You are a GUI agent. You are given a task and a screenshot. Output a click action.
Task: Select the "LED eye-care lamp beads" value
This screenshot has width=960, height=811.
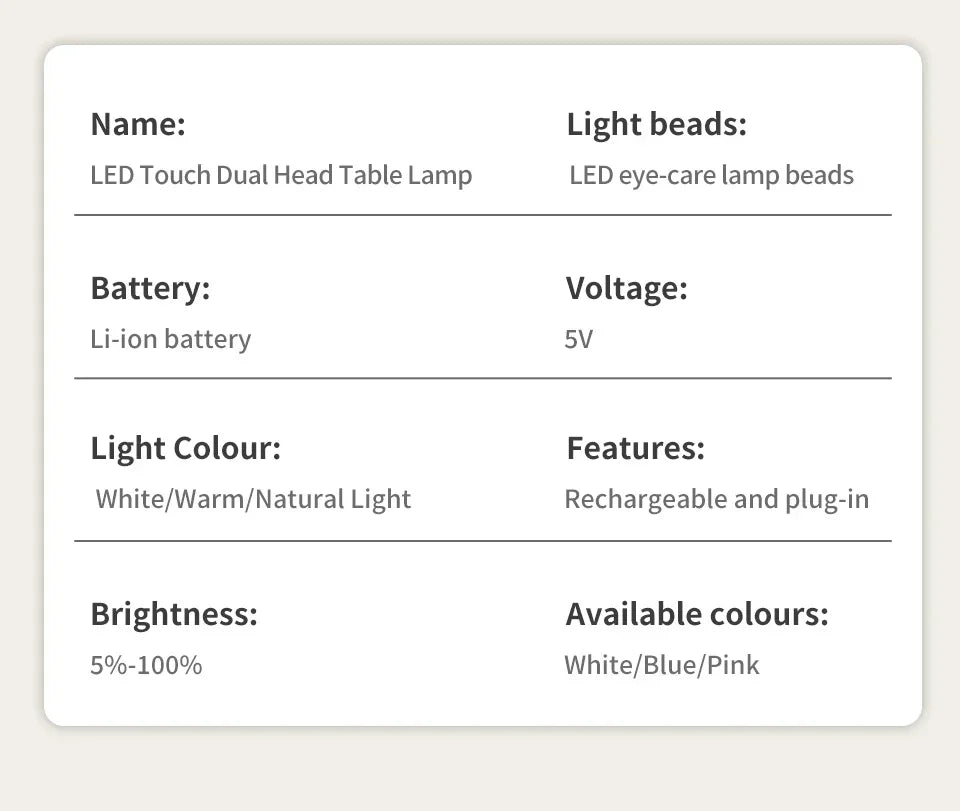click(x=711, y=176)
